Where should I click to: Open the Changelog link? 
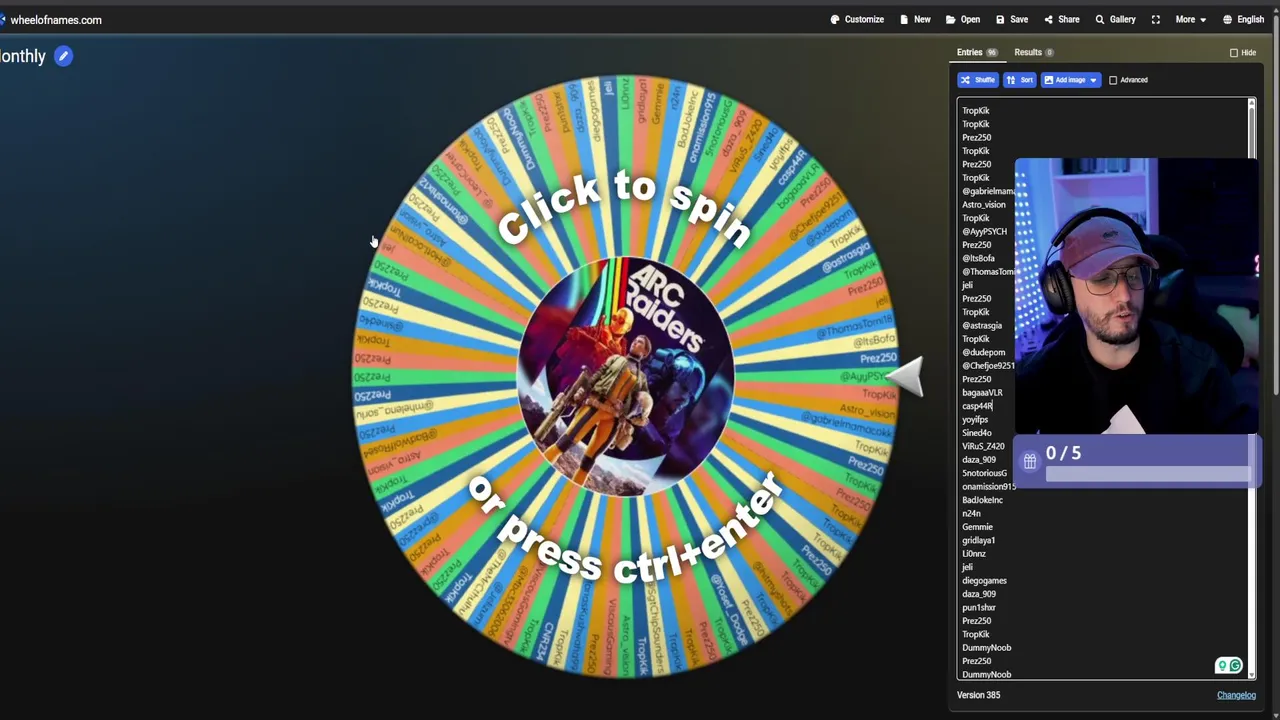pos(1236,695)
